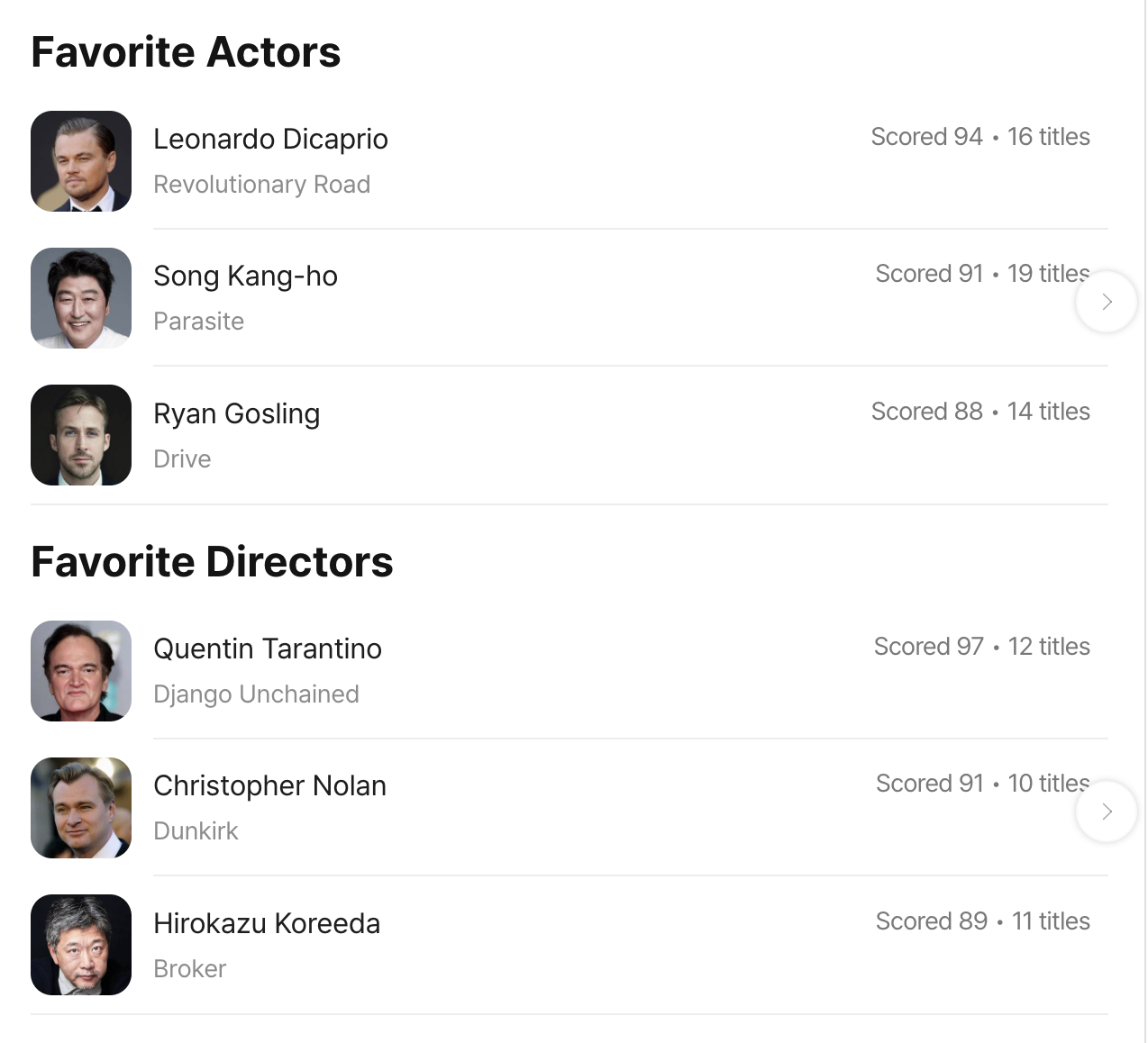
Task: Select the photo thumbnail beside Ryan Gosling
Action: [81, 435]
